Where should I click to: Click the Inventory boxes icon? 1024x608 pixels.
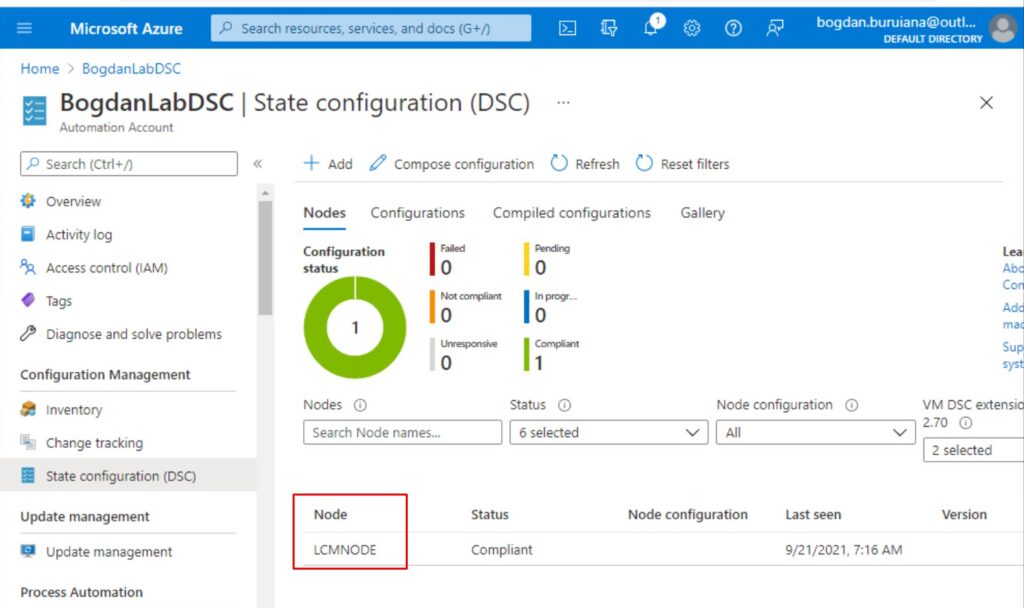point(28,409)
